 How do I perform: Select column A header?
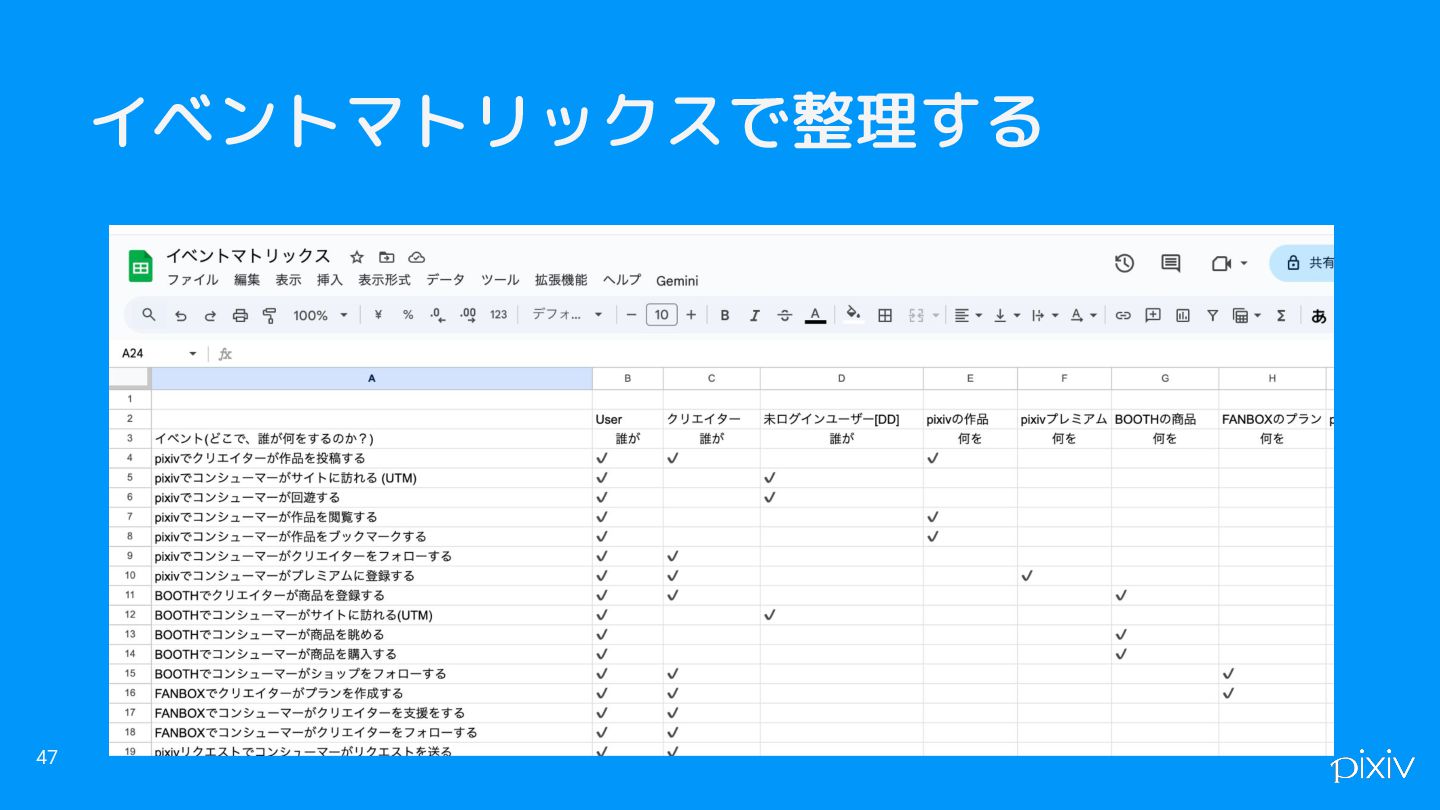coord(371,379)
